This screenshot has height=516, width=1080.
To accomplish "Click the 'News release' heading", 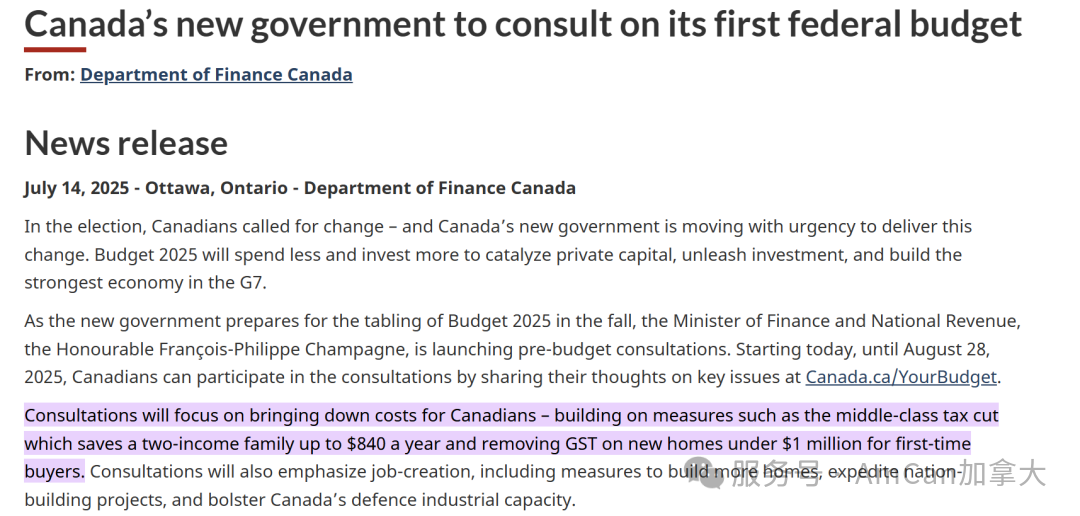I will (126, 143).
